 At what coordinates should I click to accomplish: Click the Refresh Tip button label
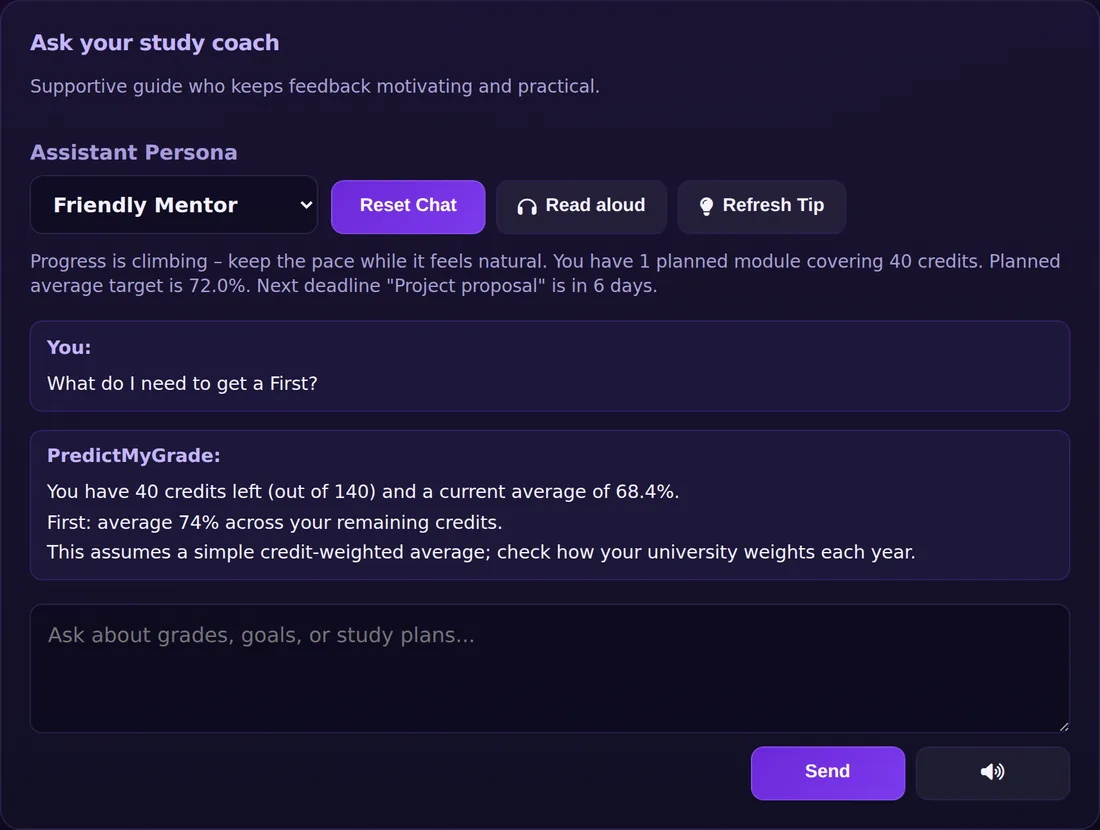coord(773,205)
